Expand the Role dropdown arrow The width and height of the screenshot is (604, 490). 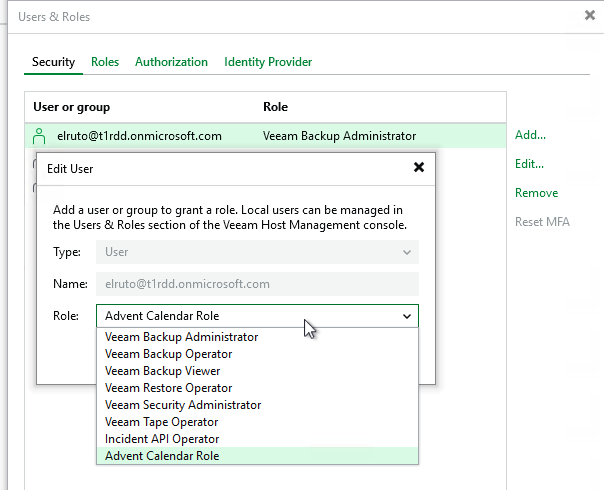[407, 316]
